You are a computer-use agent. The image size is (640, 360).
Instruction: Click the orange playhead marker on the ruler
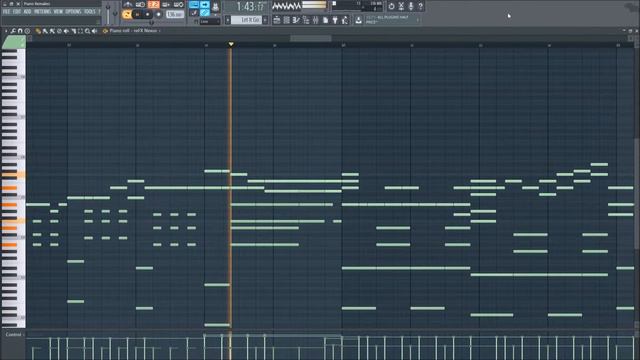(x=231, y=44)
